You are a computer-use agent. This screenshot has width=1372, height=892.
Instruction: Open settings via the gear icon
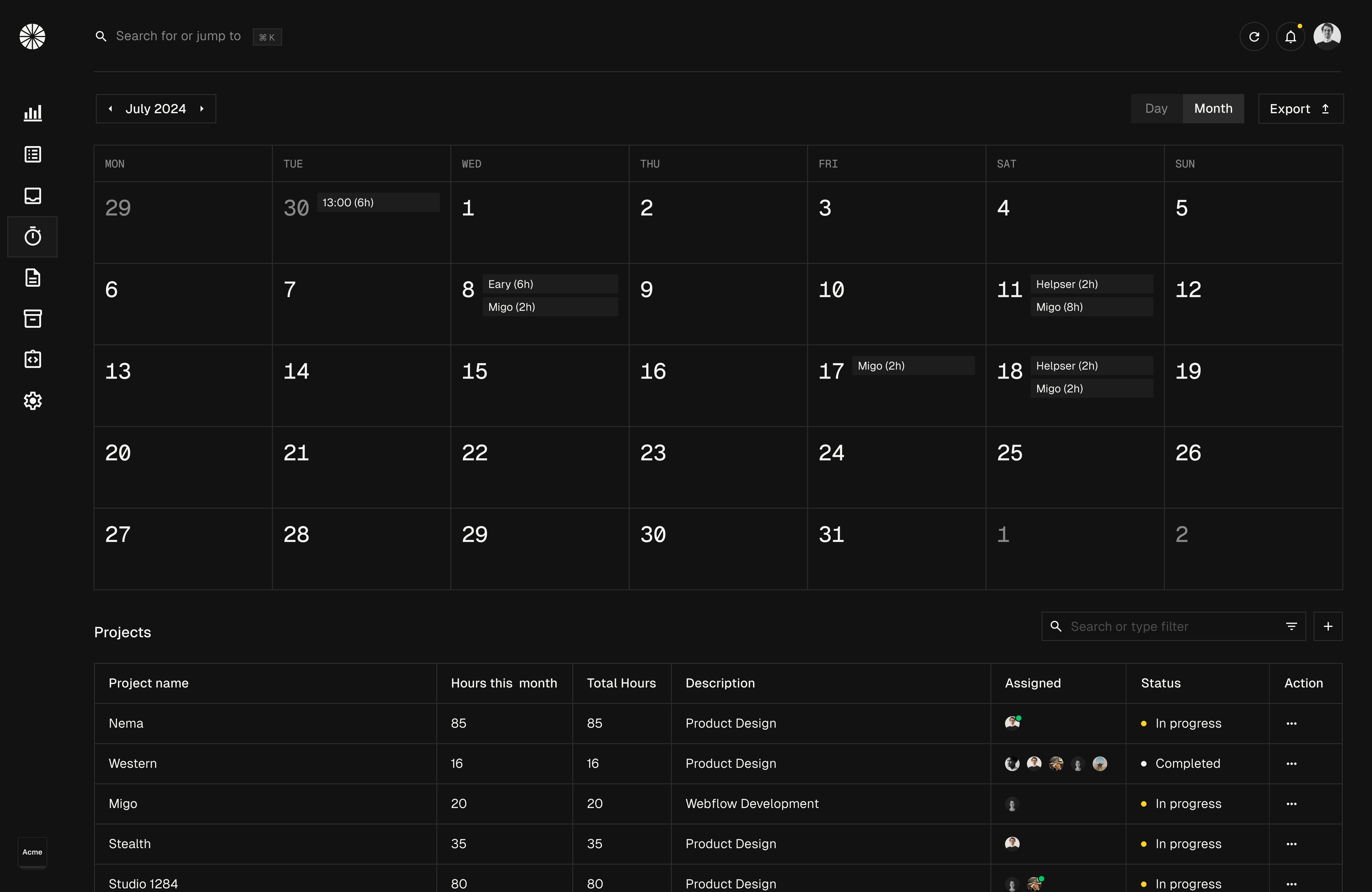click(x=33, y=401)
